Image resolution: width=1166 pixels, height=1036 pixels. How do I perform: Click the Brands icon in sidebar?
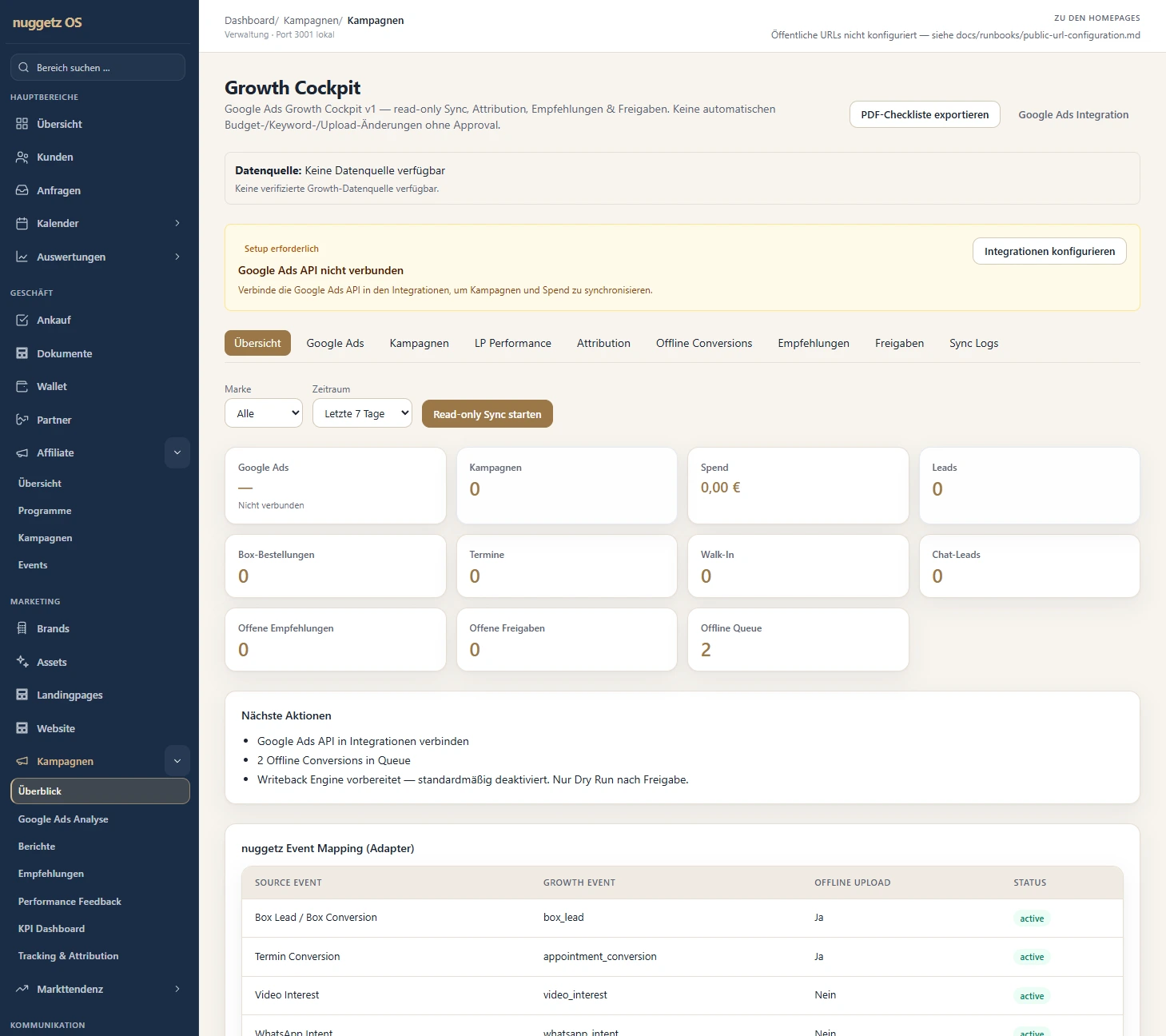[x=22, y=628]
